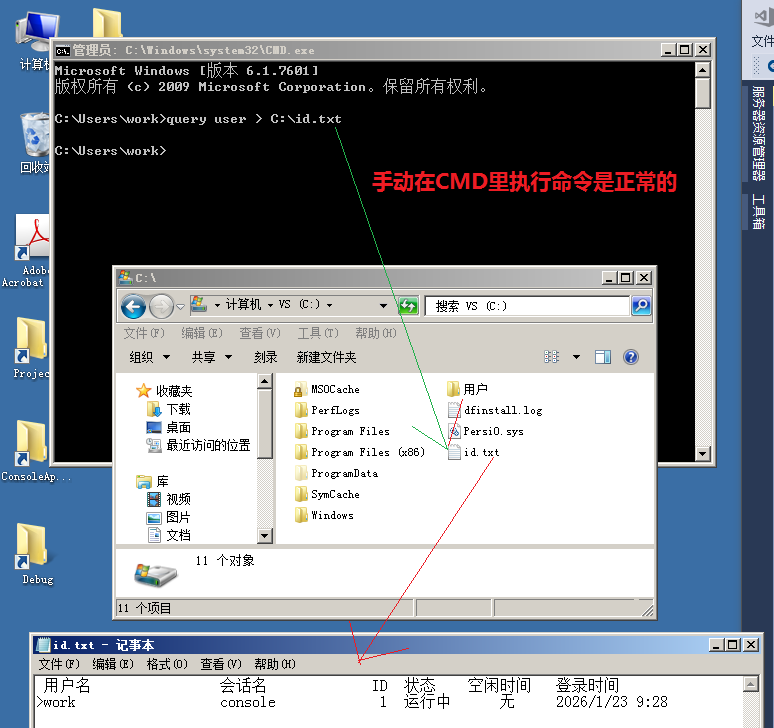This screenshot has width=774, height=728.
Task: Select the PerfLogs folder
Action: [327, 410]
